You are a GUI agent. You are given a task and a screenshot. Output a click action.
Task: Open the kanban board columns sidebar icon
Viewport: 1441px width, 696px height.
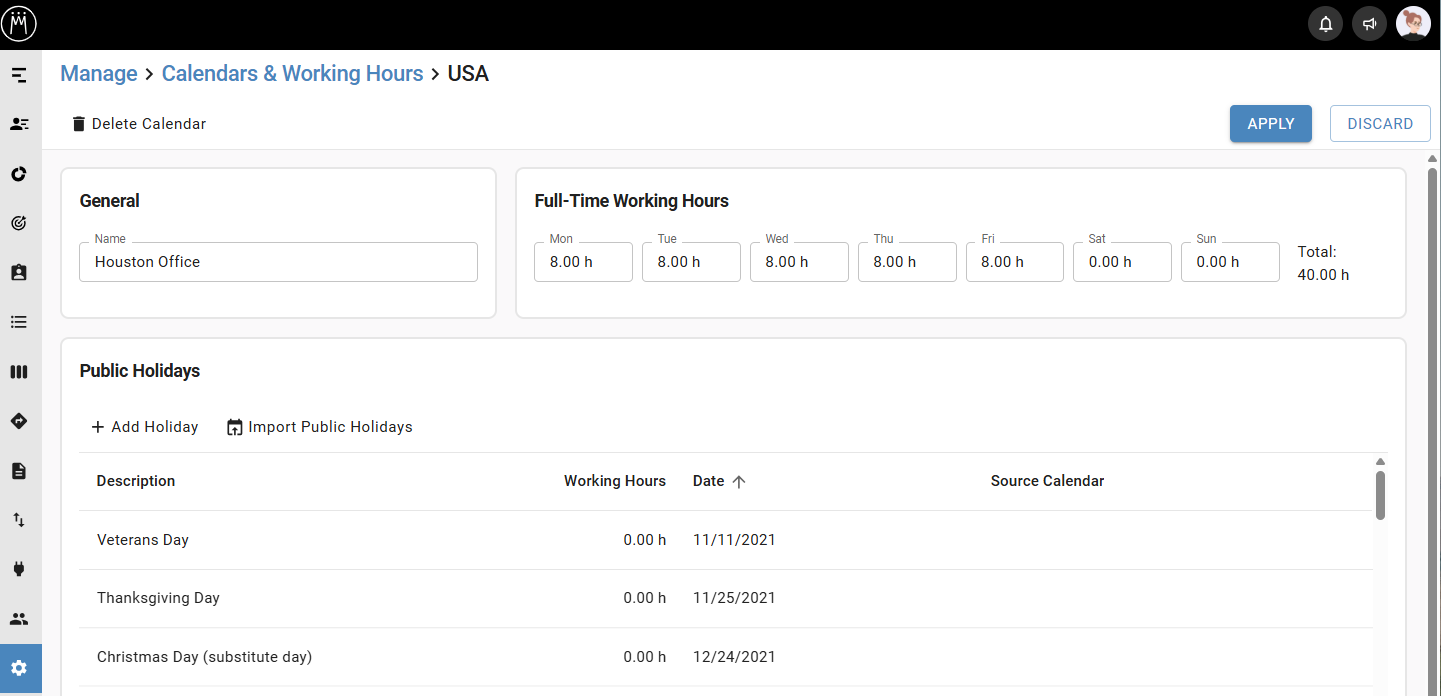tap(19, 372)
